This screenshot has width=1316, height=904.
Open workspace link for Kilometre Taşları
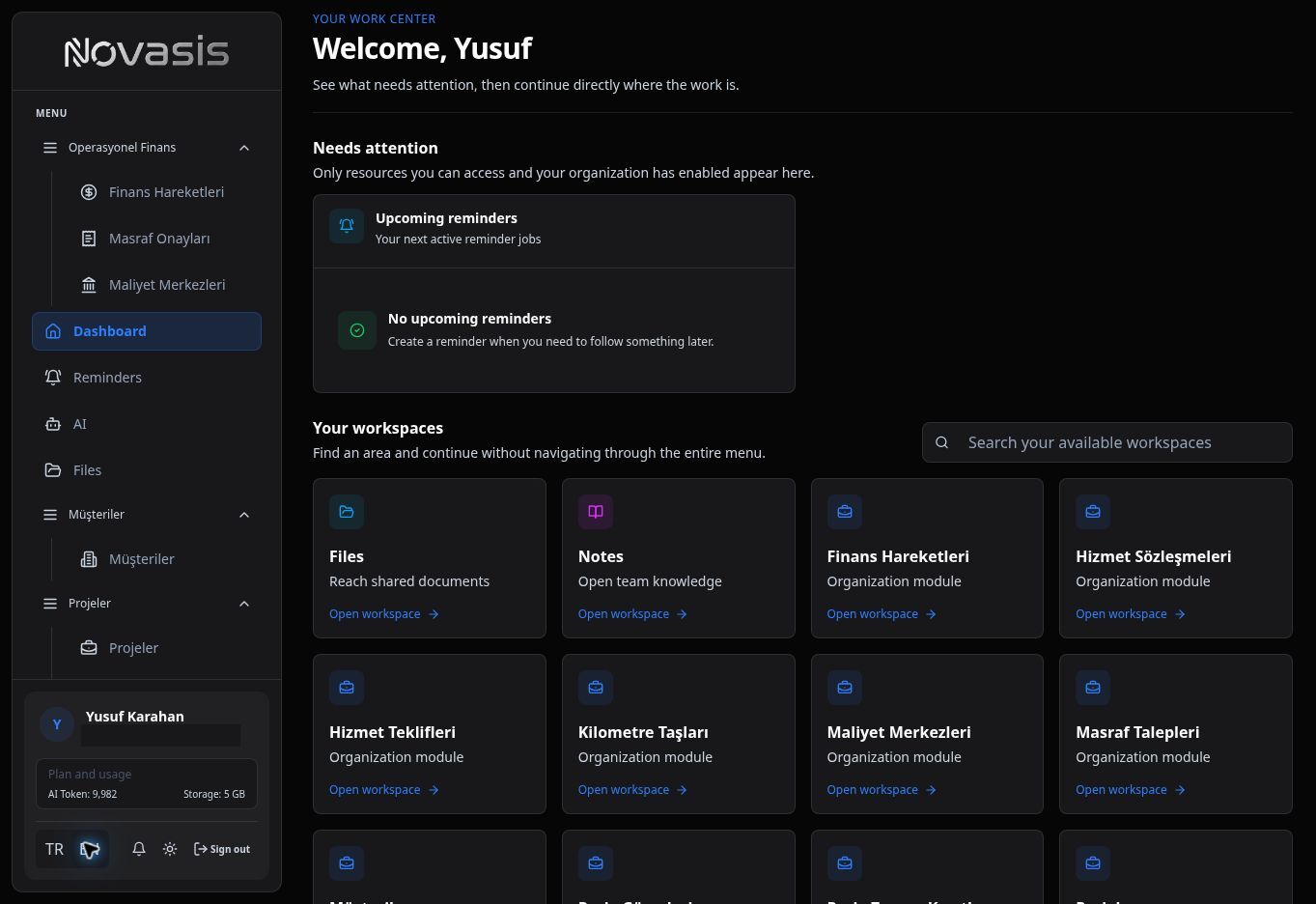pos(632,790)
